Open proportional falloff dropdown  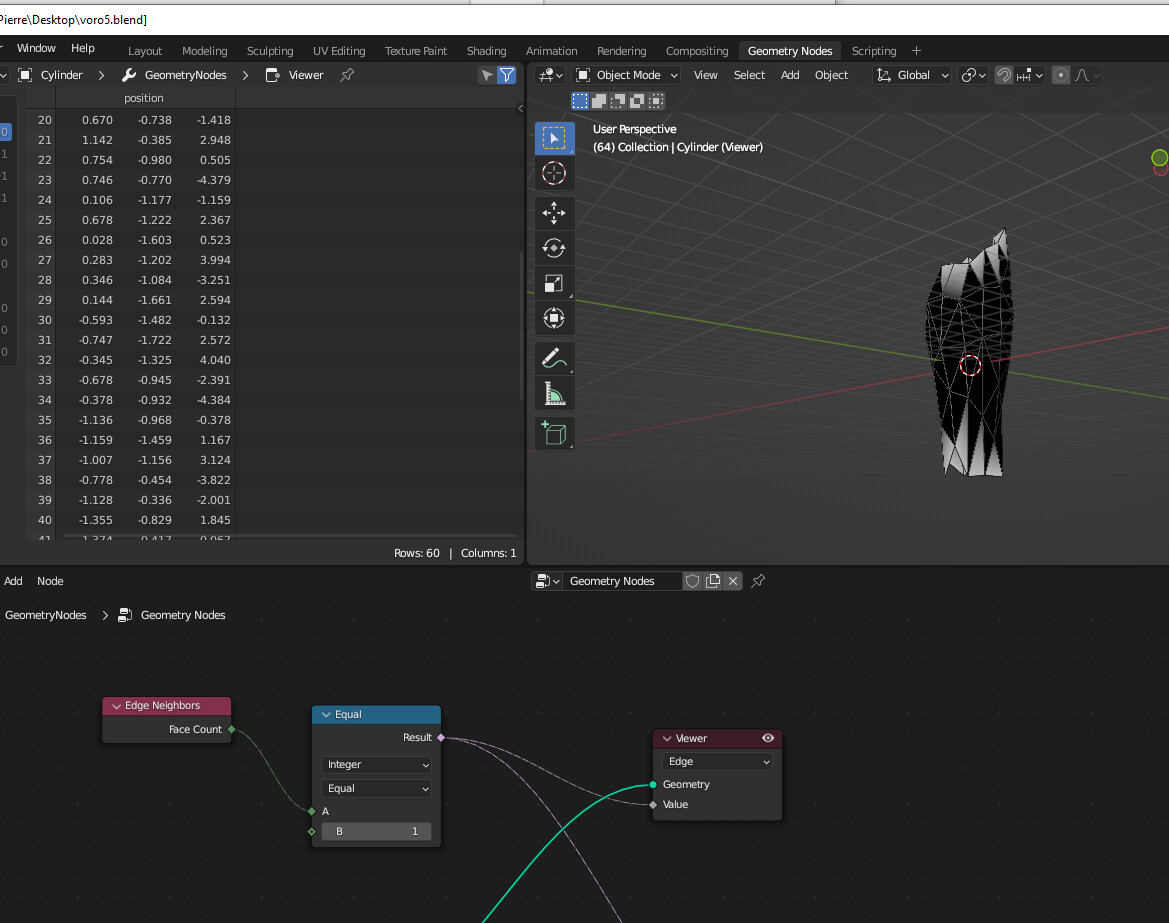(x=1086, y=75)
